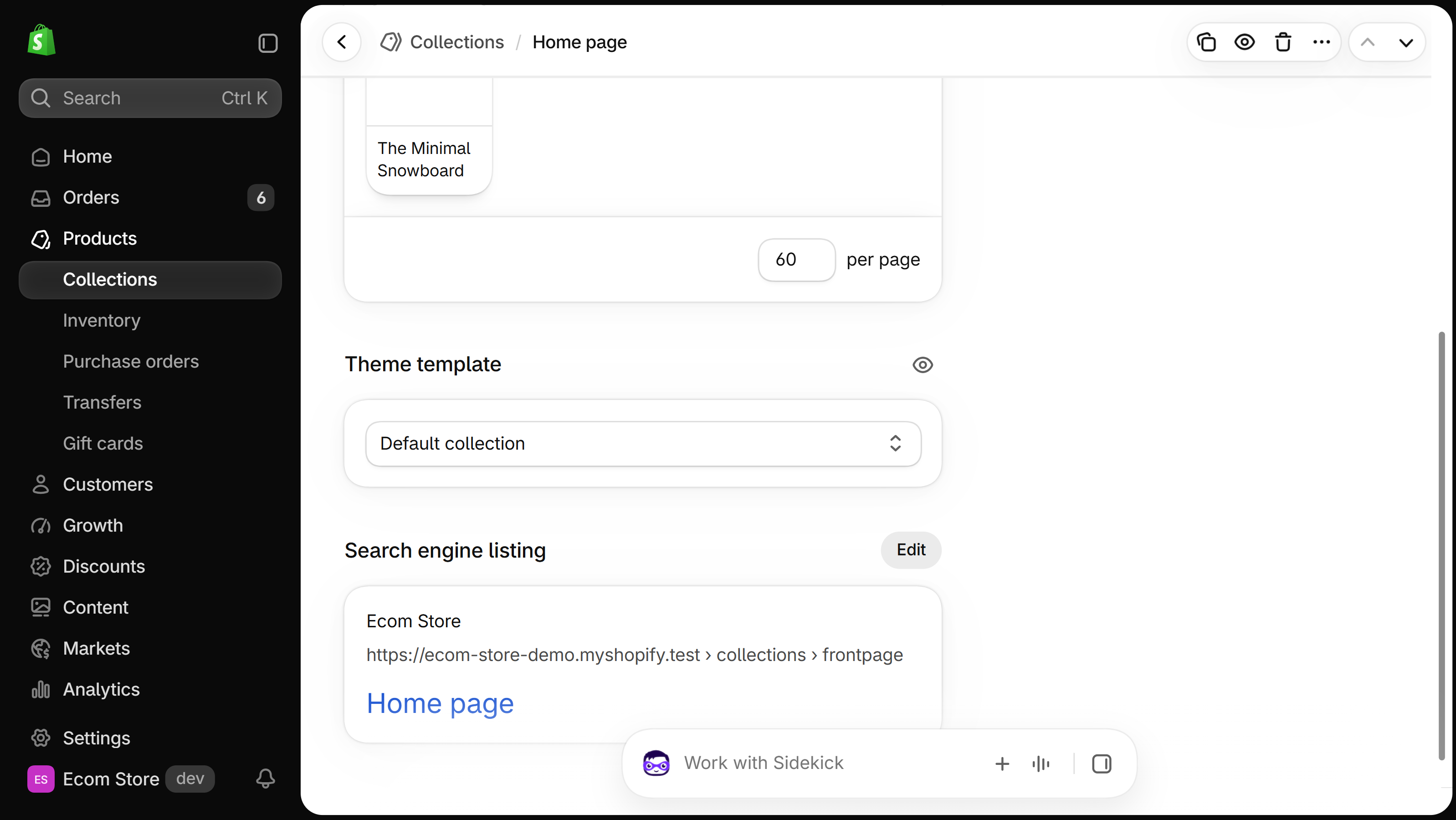Open Purchase orders submenu item
Image resolution: width=1456 pixels, height=820 pixels.
(150, 362)
